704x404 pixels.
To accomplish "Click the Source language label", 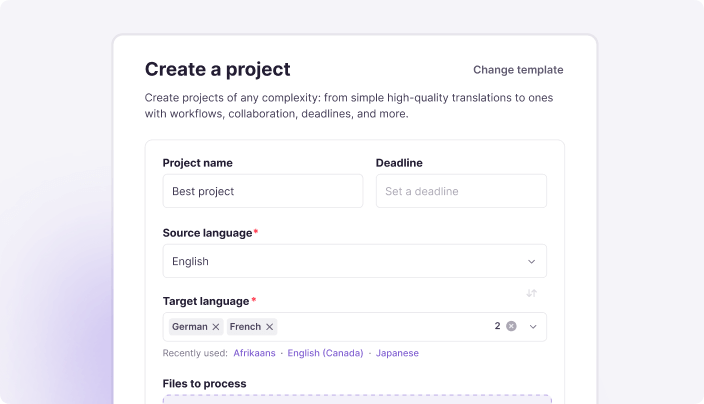I will tap(207, 233).
